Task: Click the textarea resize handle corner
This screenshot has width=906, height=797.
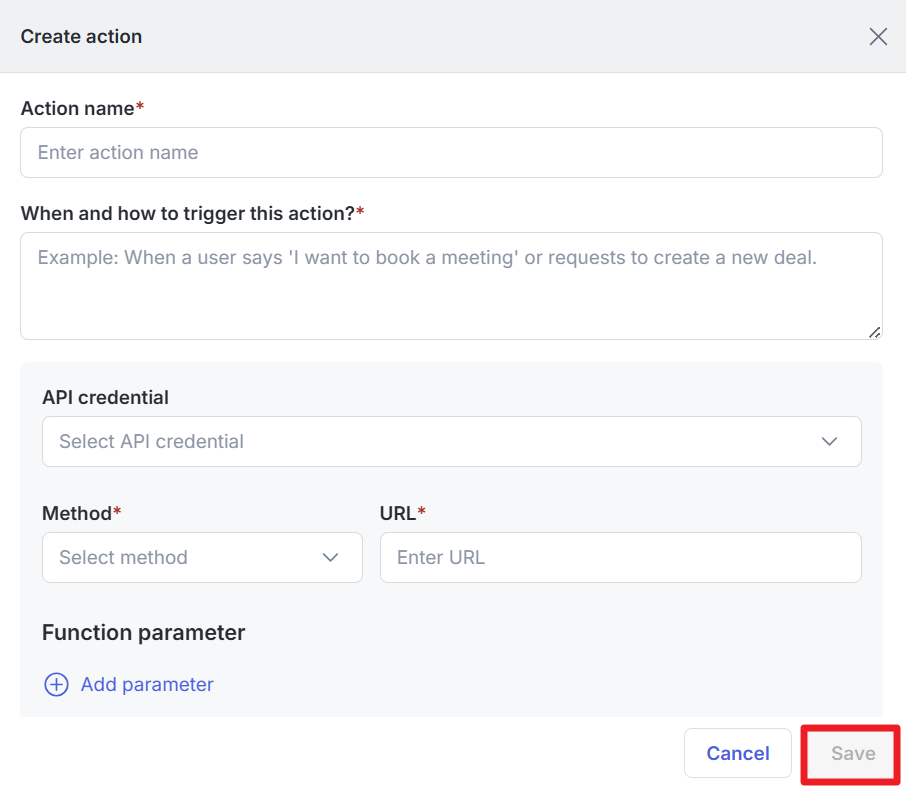Action: tap(875, 332)
